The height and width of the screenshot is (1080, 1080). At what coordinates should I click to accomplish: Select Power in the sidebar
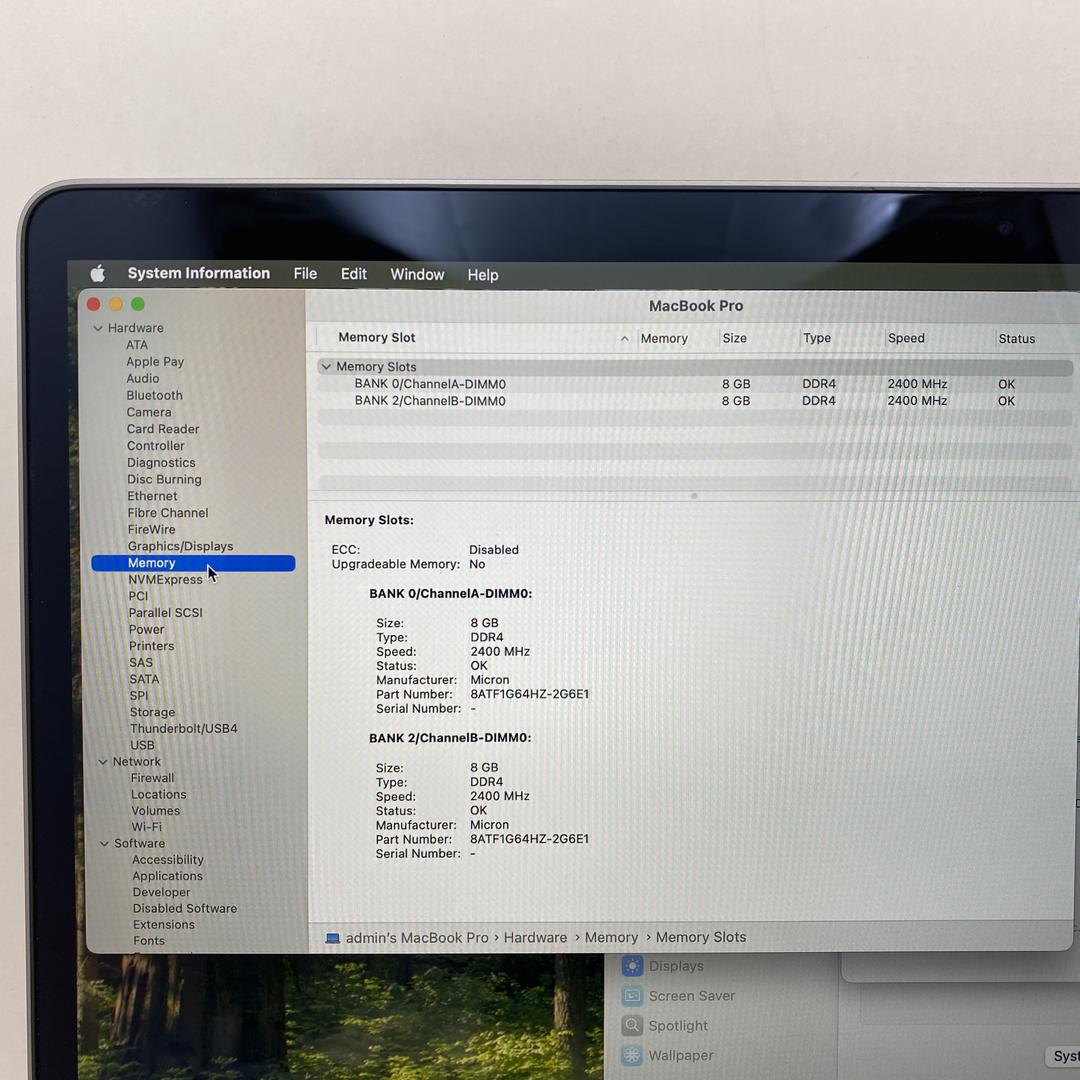click(x=147, y=630)
